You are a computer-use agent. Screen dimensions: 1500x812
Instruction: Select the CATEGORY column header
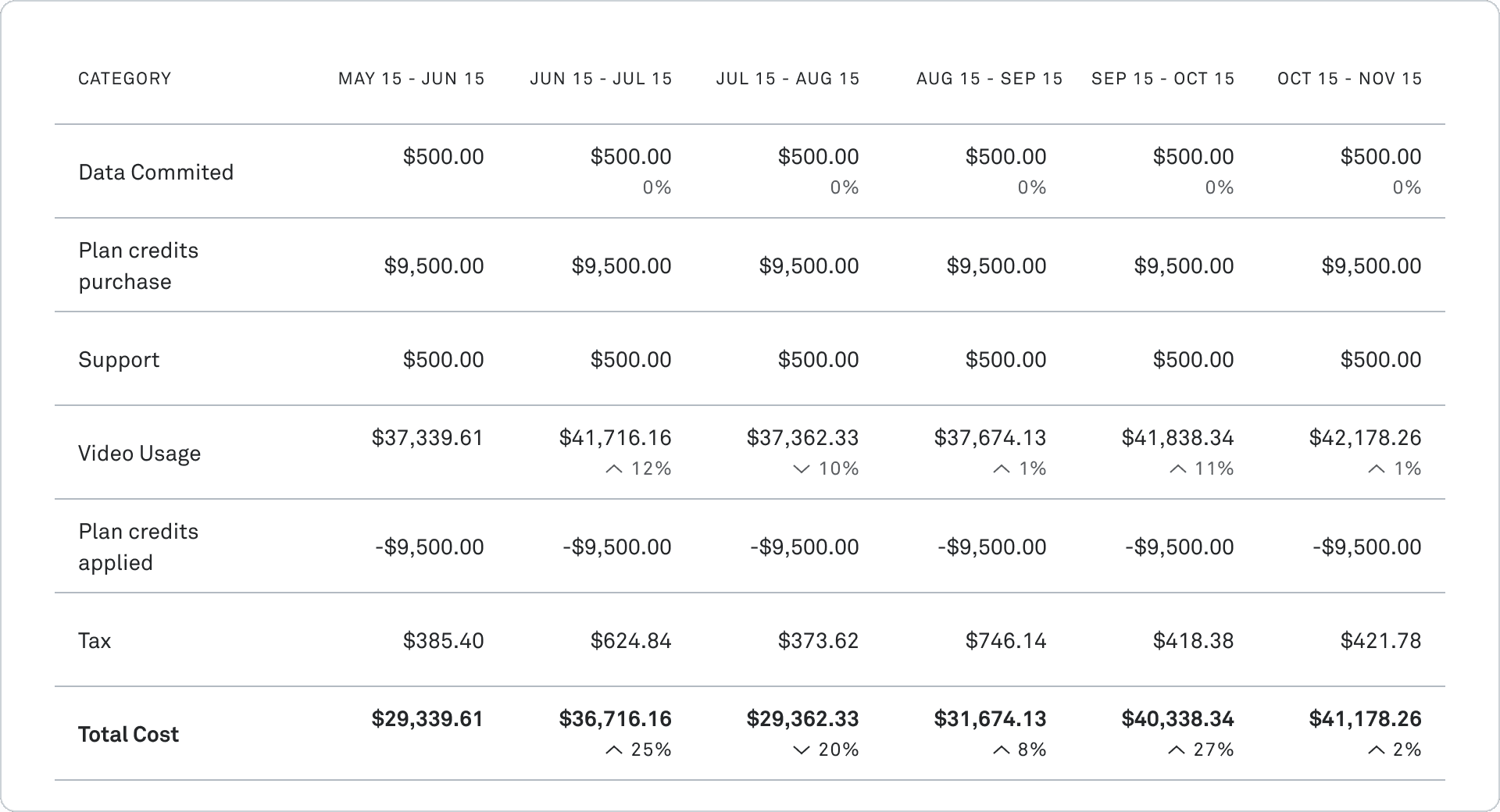125,79
